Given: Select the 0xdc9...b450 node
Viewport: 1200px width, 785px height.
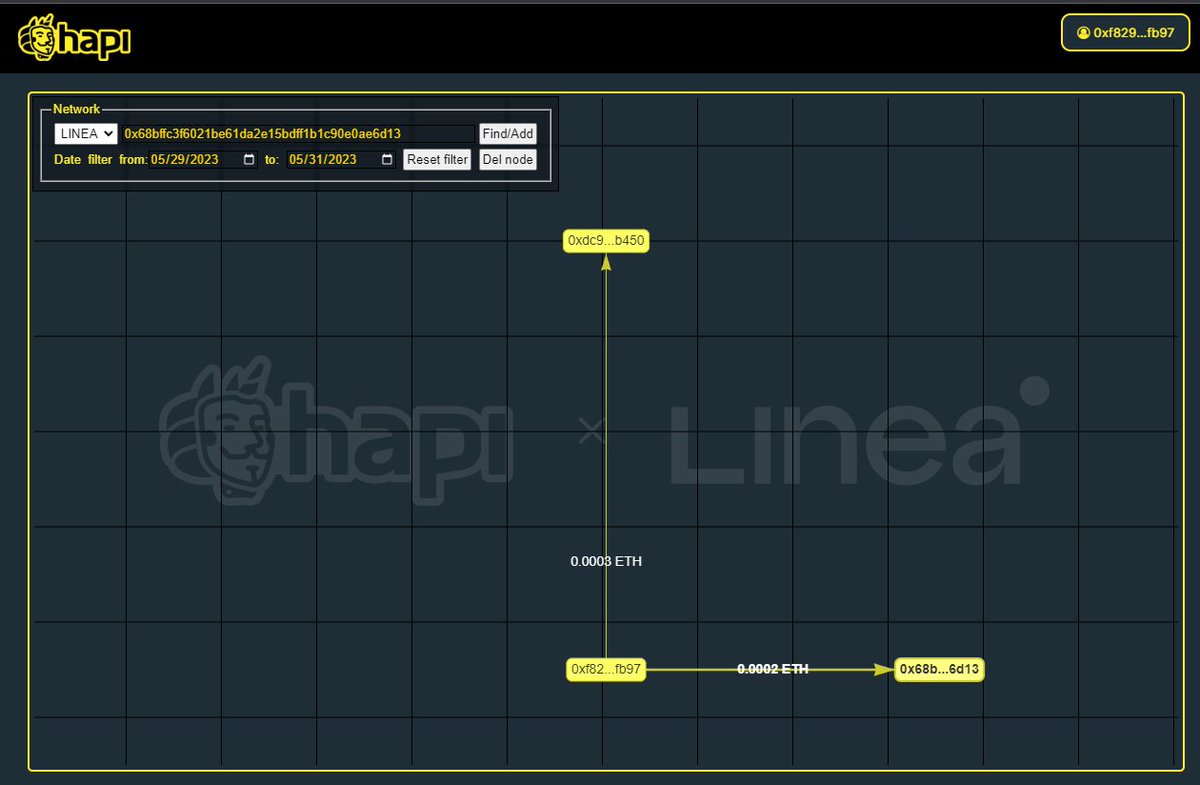Looking at the screenshot, I should click(x=606, y=241).
